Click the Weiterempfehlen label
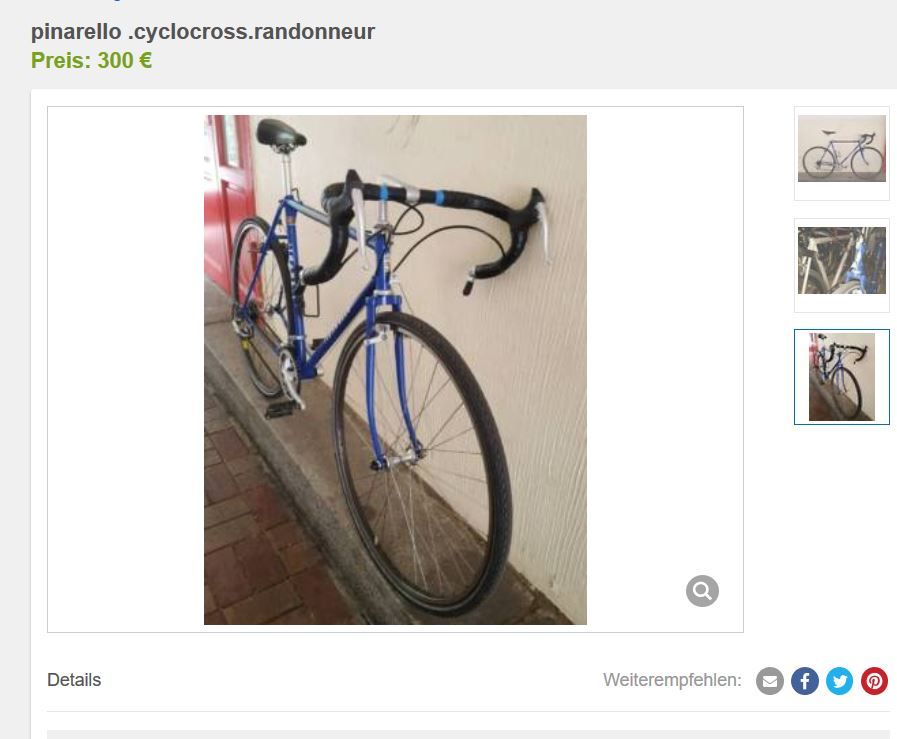 672,680
